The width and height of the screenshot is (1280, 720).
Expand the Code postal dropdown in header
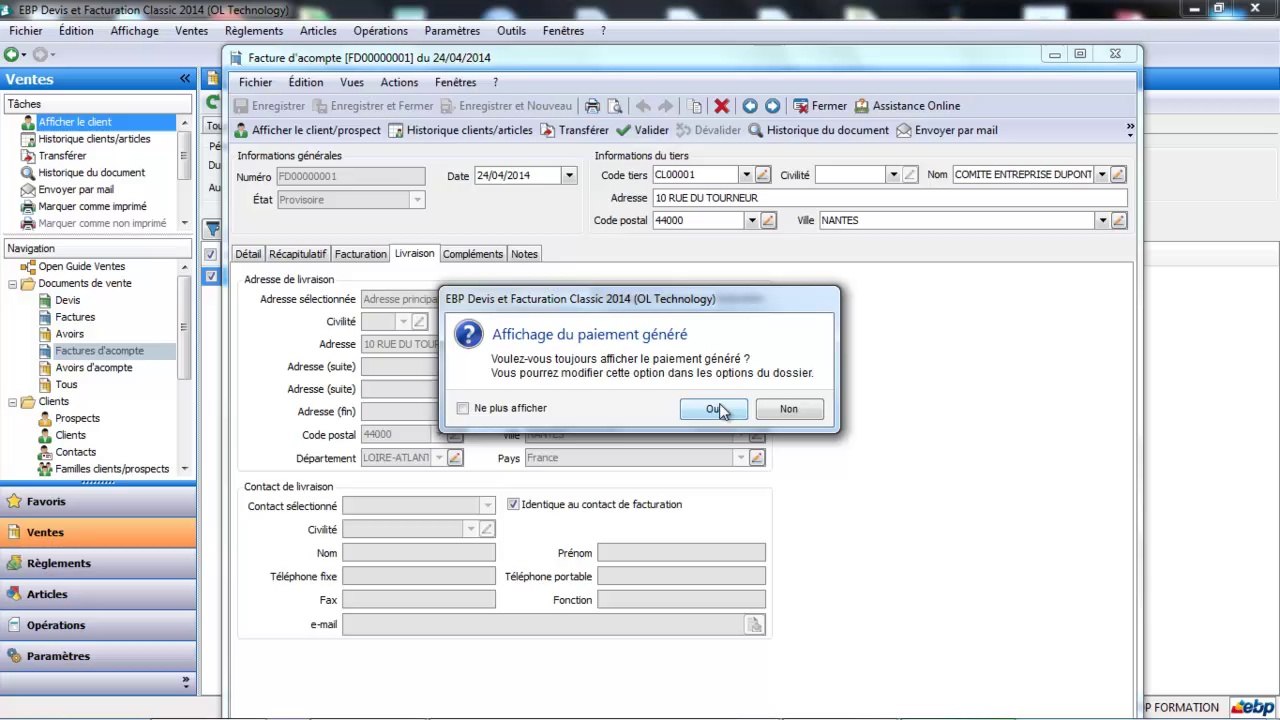pos(750,221)
